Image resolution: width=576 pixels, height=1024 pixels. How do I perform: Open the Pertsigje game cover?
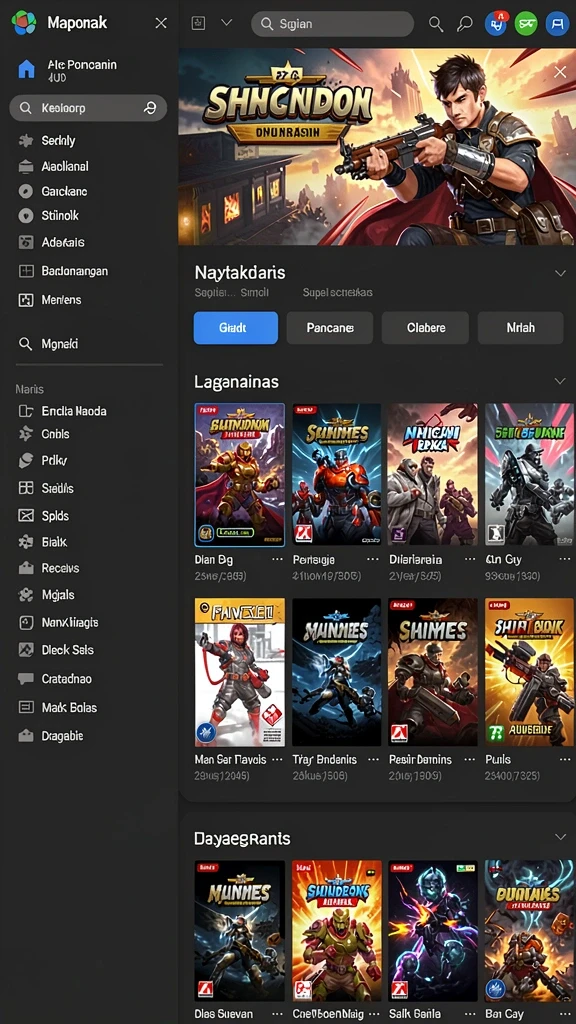pos(336,475)
